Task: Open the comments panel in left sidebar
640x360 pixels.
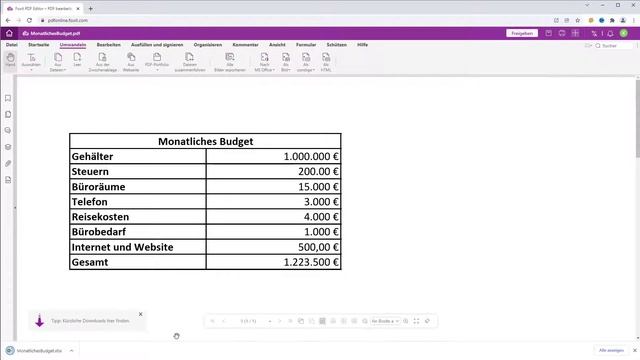Action: (x=8, y=131)
